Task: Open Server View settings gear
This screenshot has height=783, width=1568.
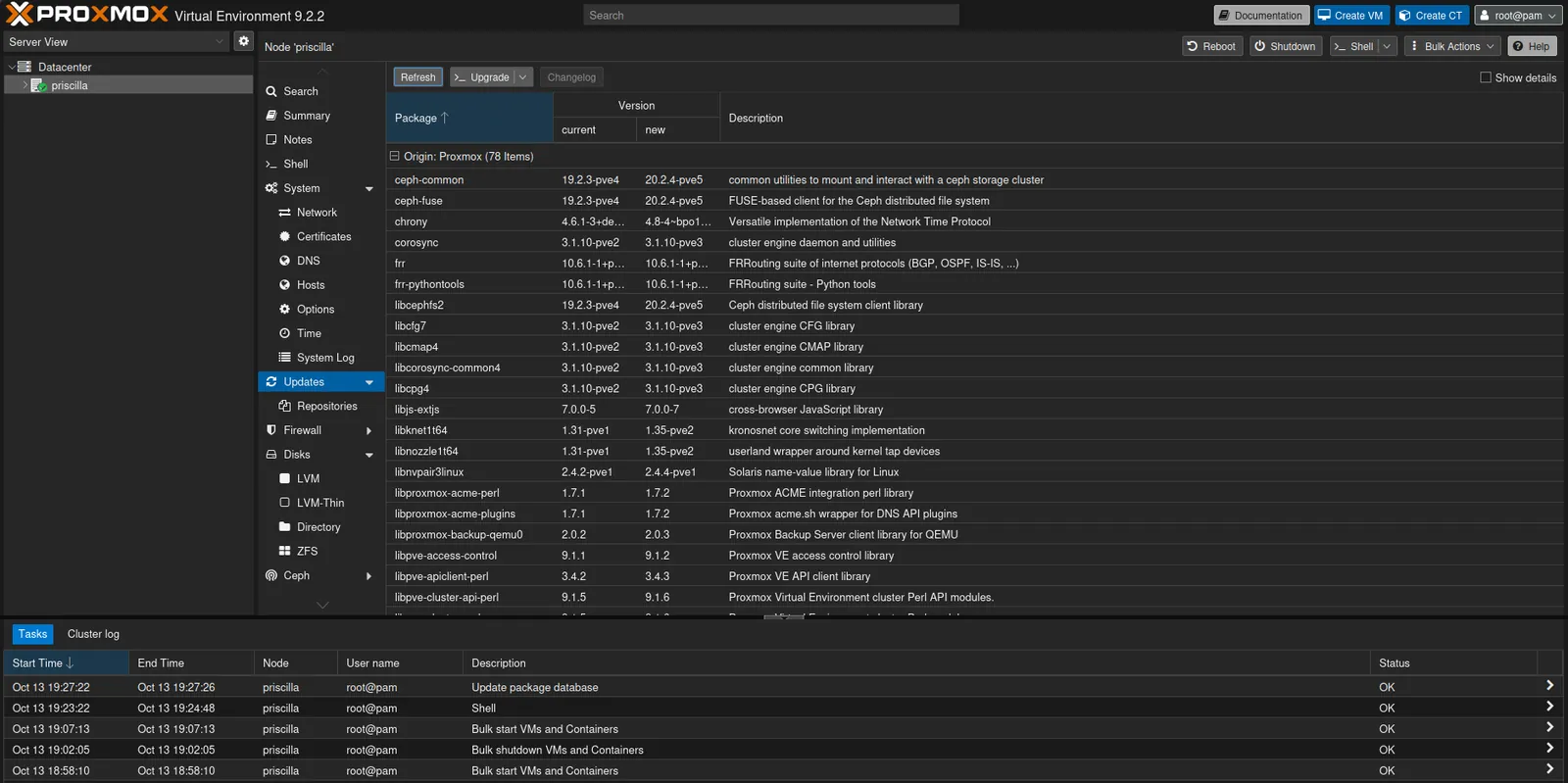Action: pyautogui.click(x=244, y=41)
